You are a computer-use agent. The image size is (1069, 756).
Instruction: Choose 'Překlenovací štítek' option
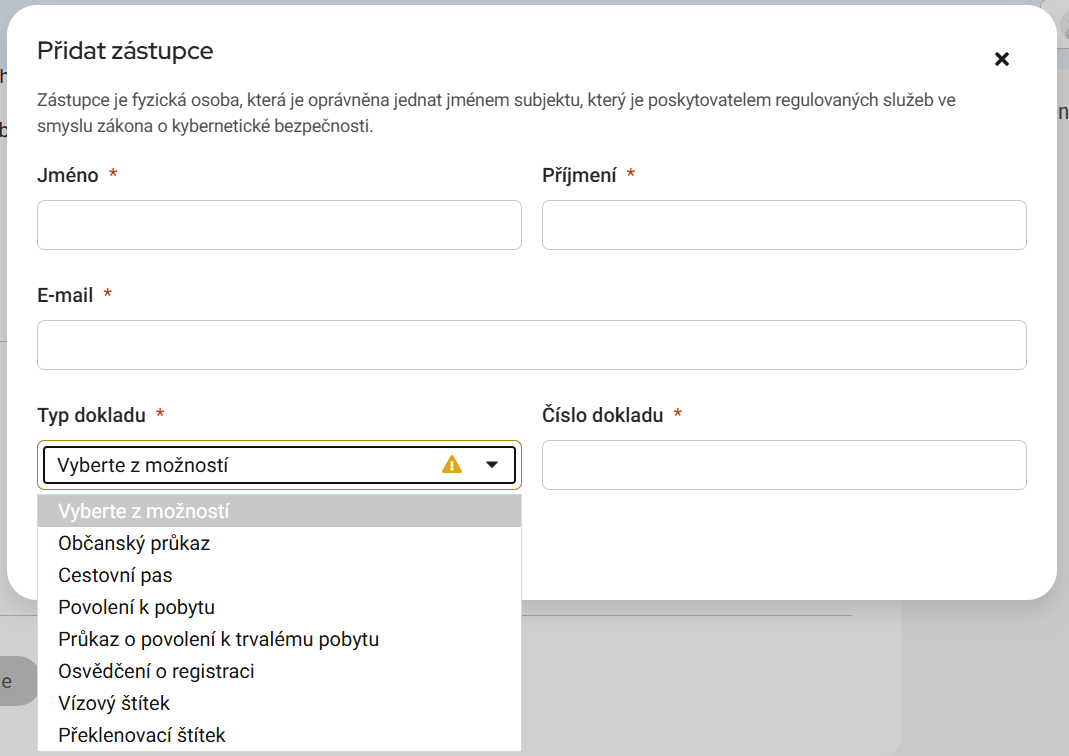(142, 735)
